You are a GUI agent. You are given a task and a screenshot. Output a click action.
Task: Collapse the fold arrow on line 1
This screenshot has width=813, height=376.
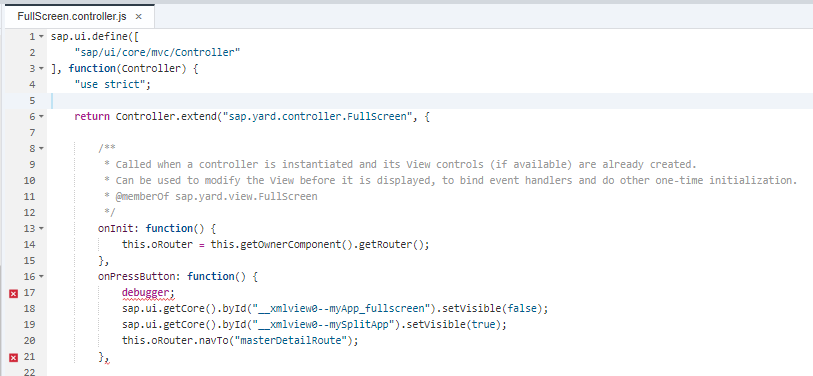pyautogui.click(x=41, y=37)
